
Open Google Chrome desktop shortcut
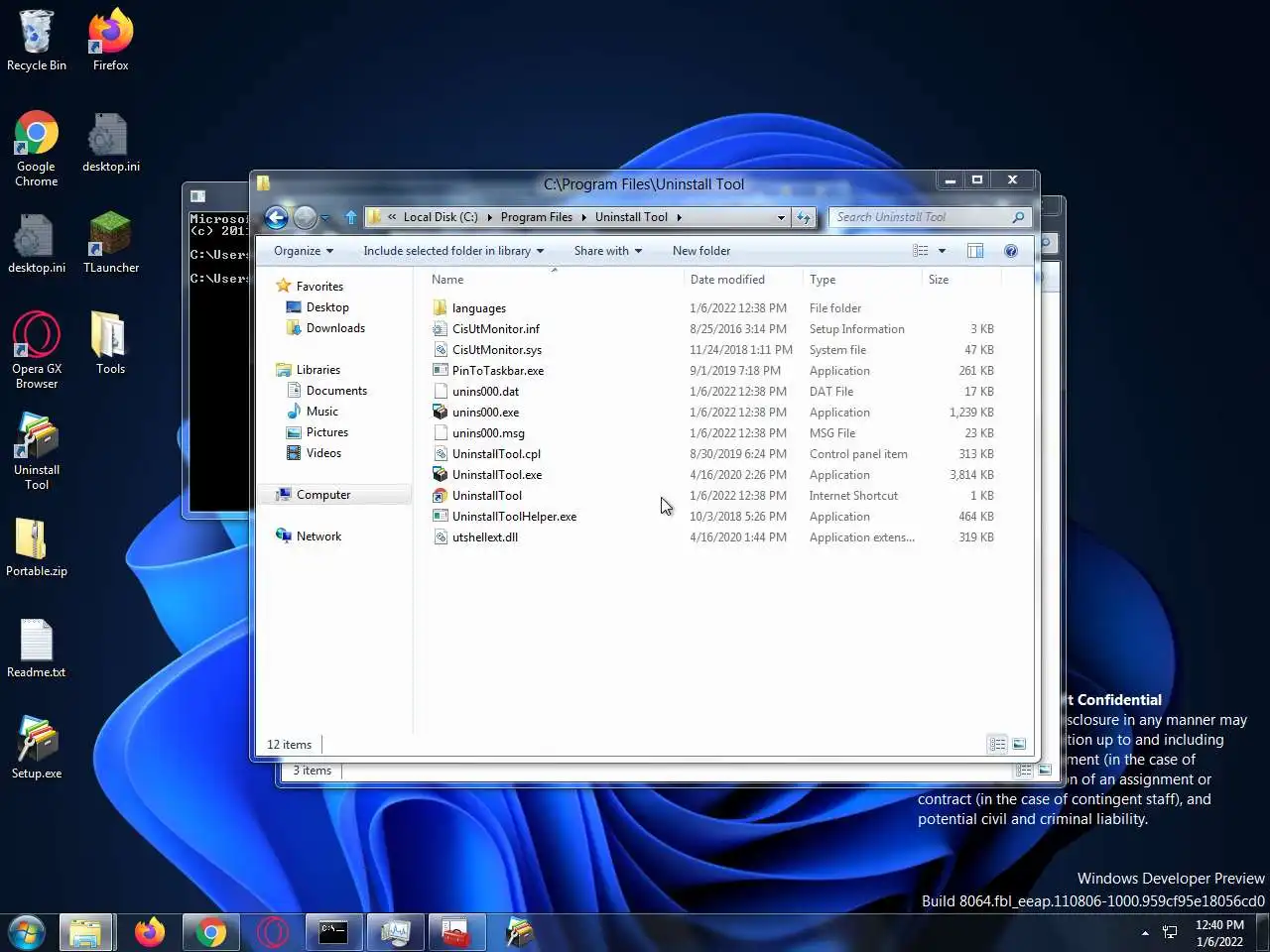[37, 149]
